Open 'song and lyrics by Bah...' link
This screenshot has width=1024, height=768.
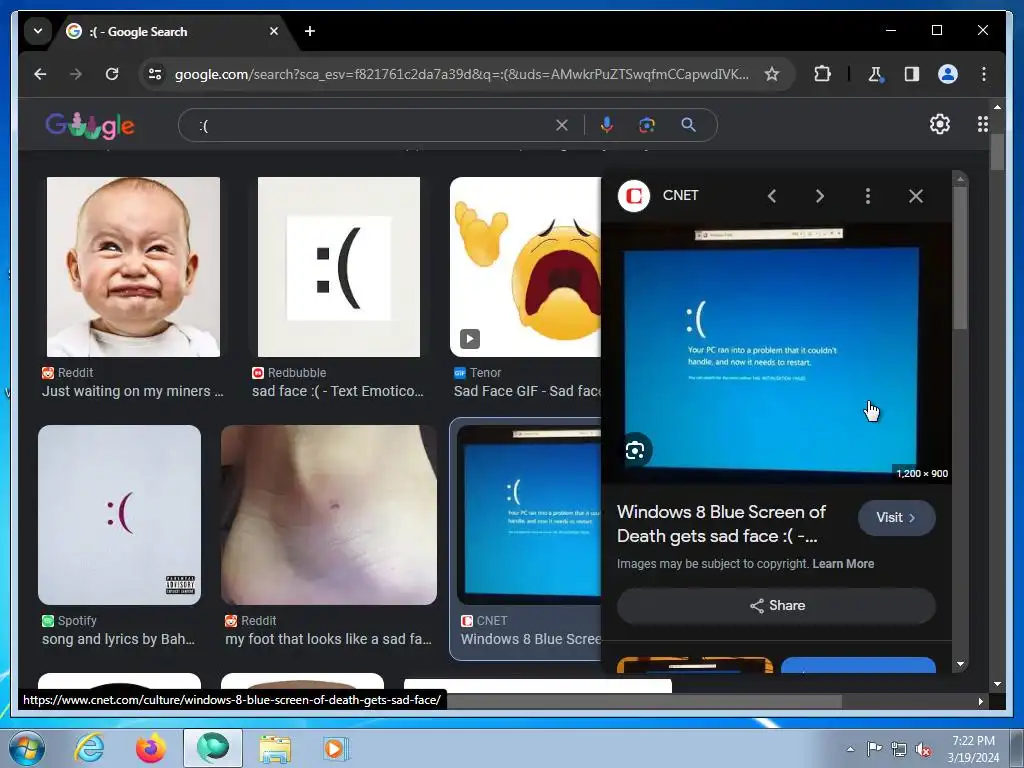pyautogui.click(x=118, y=639)
